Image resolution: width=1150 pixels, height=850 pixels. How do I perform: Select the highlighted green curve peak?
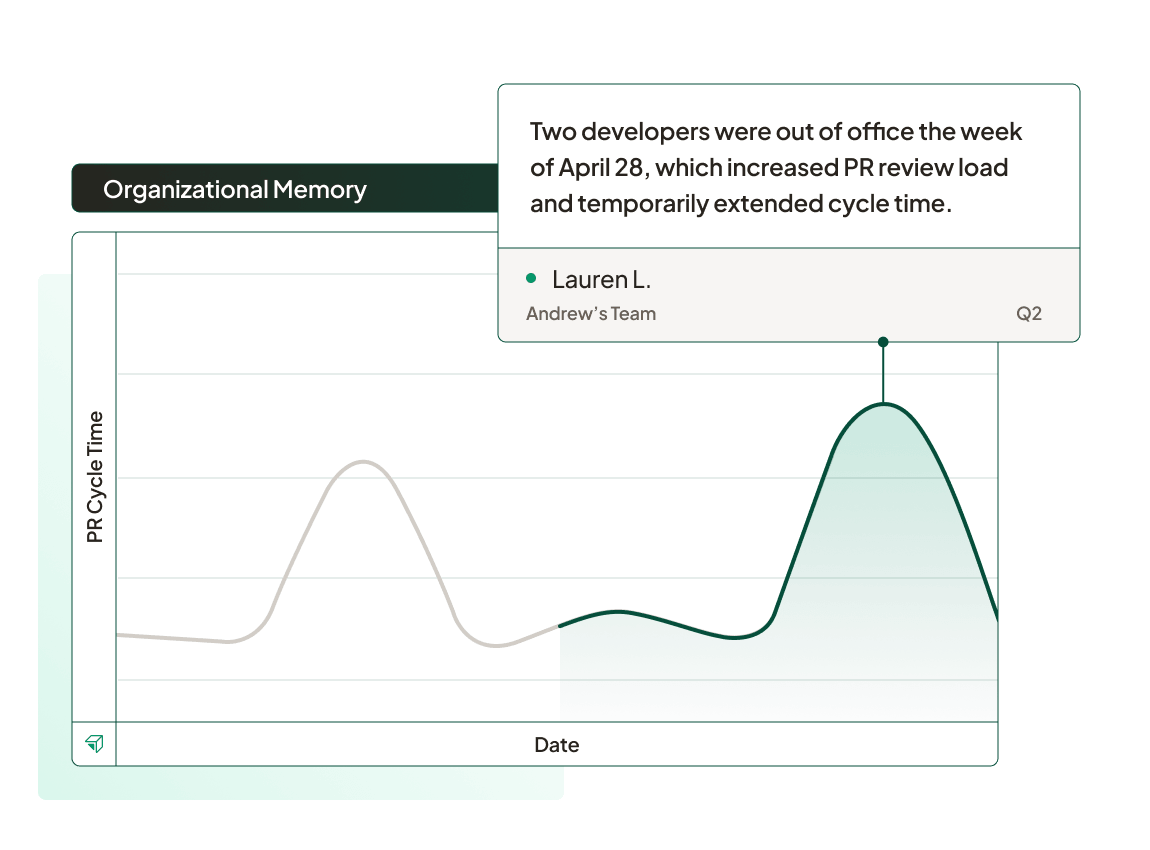883,403
